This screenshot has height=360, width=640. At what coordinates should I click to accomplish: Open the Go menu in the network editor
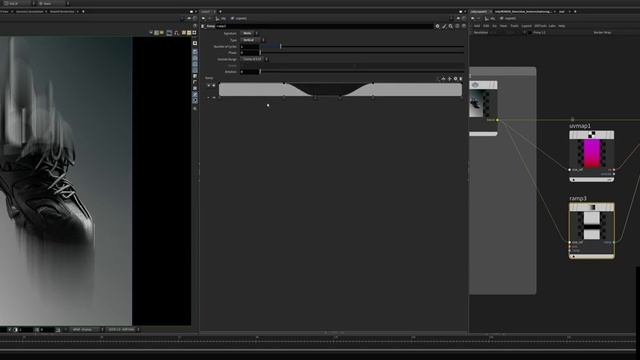pyautogui.click(x=494, y=26)
